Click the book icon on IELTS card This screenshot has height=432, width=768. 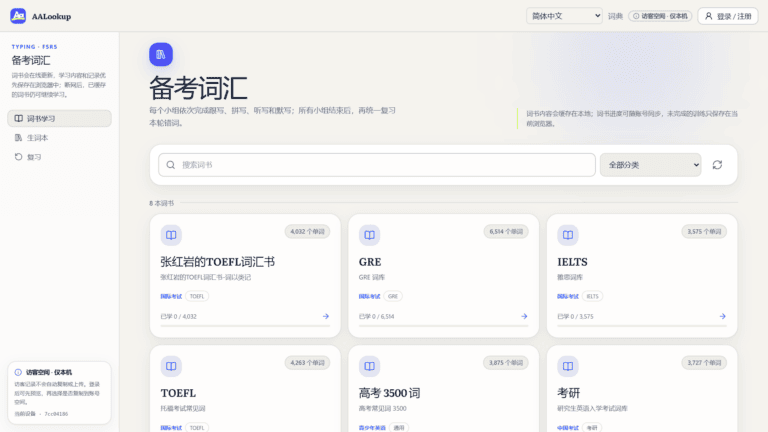[x=568, y=235]
